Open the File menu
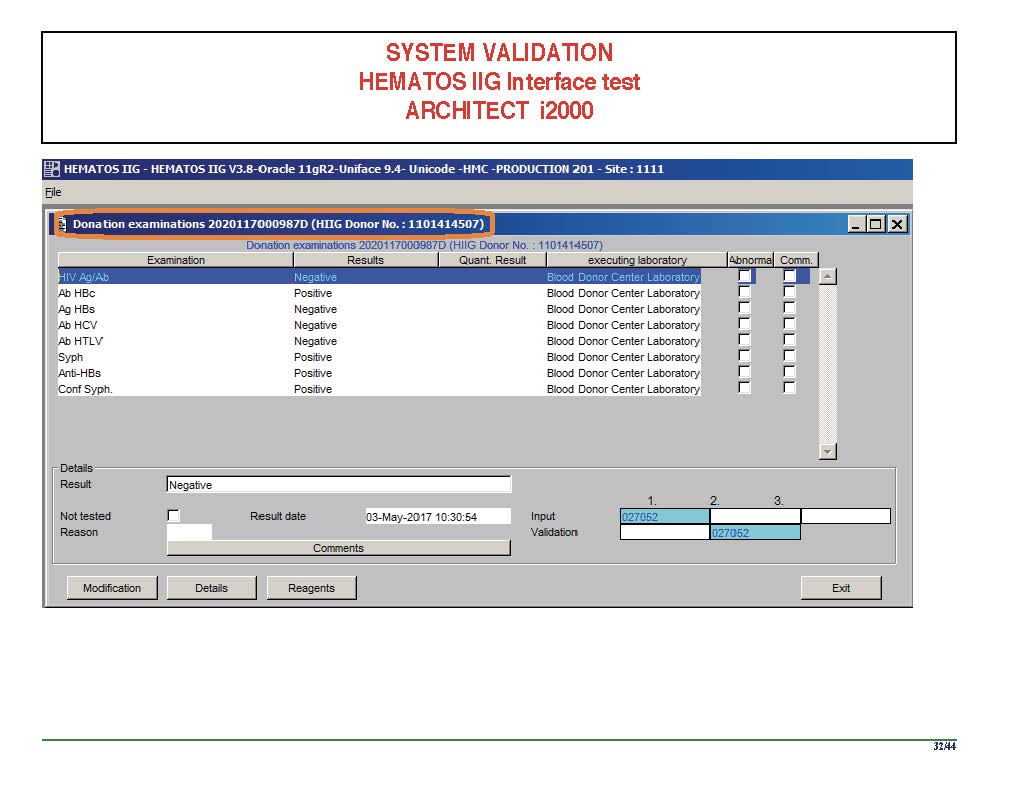The height and width of the screenshot is (794, 1018). (53, 192)
